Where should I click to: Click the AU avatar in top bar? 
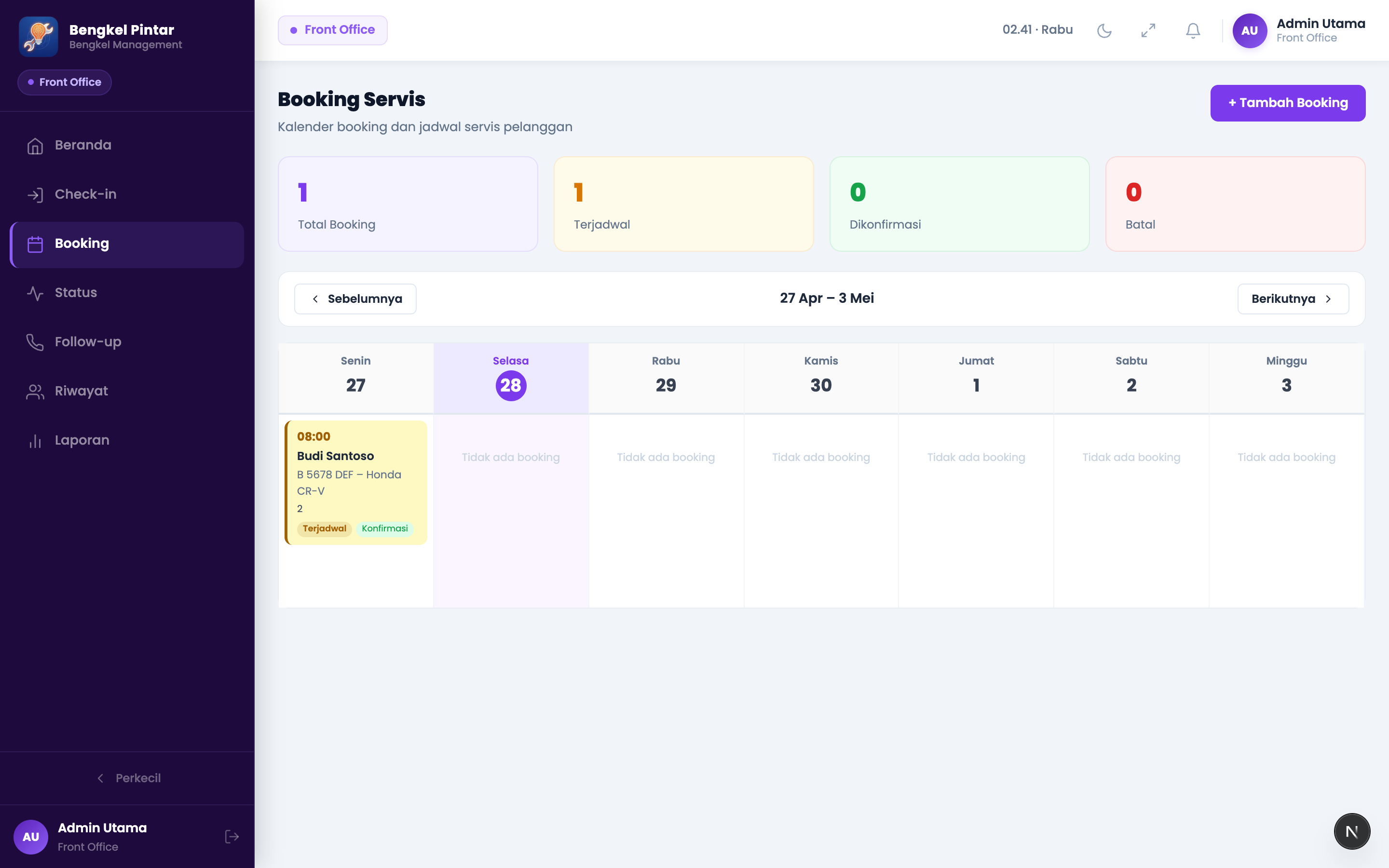tap(1250, 30)
